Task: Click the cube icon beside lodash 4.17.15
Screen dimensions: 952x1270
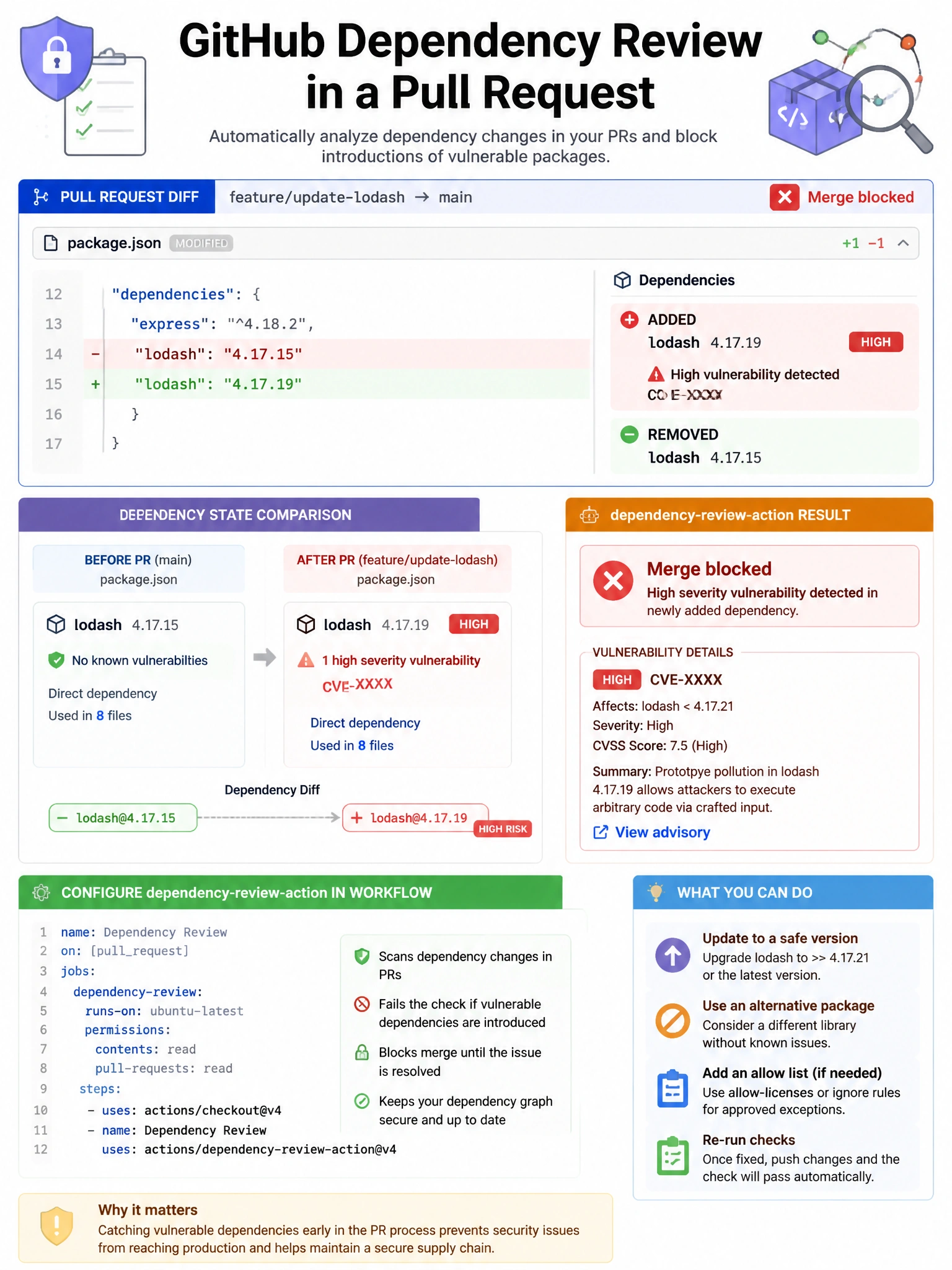Action: click(x=56, y=624)
